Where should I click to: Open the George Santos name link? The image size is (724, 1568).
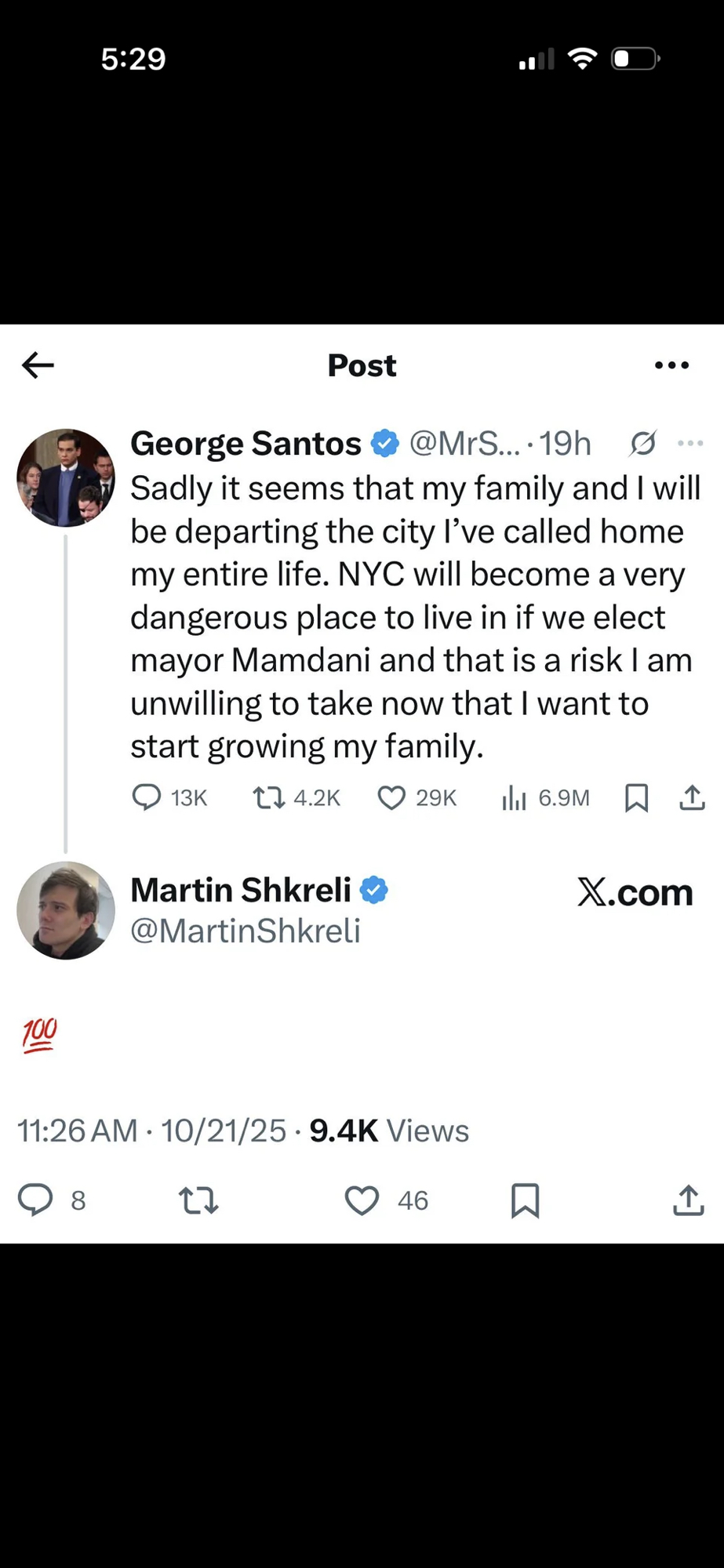coord(246,444)
